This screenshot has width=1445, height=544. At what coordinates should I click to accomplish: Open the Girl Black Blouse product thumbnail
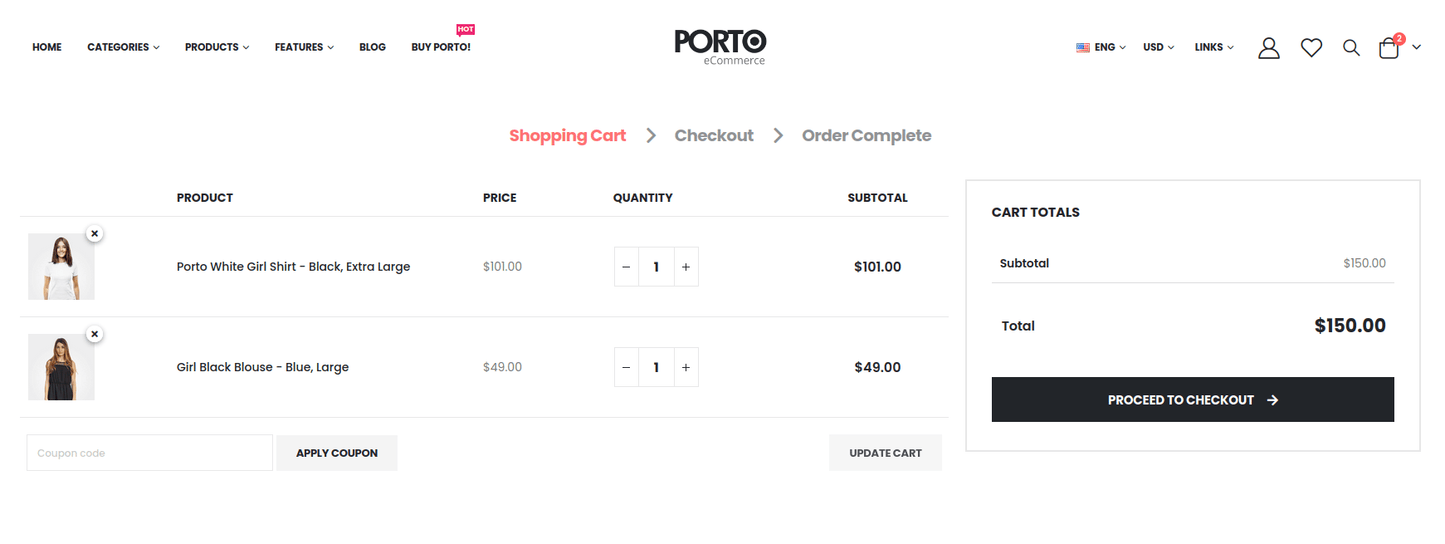tap(61, 367)
